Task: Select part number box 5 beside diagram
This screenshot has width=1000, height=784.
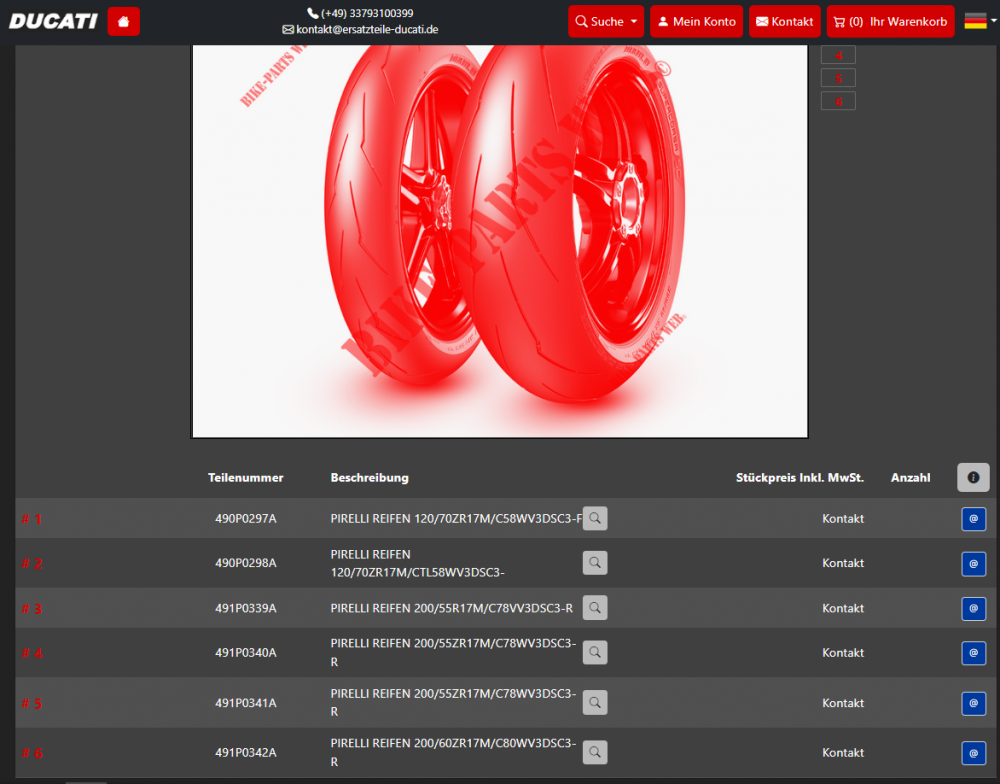Action: (x=838, y=78)
